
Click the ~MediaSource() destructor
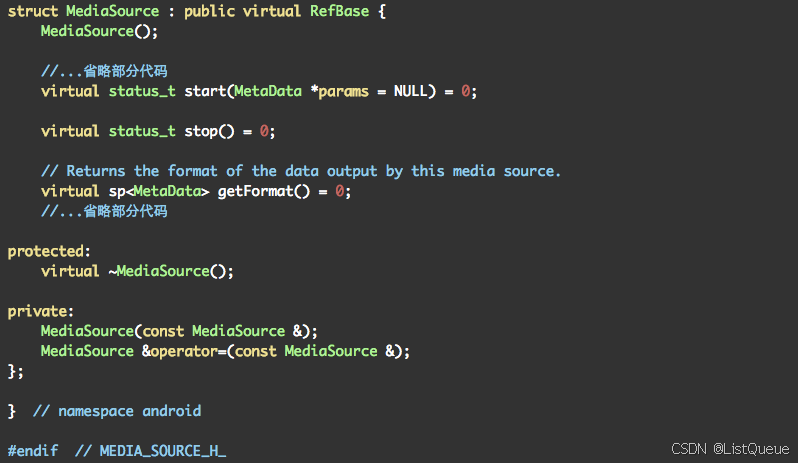coord(171,271)
